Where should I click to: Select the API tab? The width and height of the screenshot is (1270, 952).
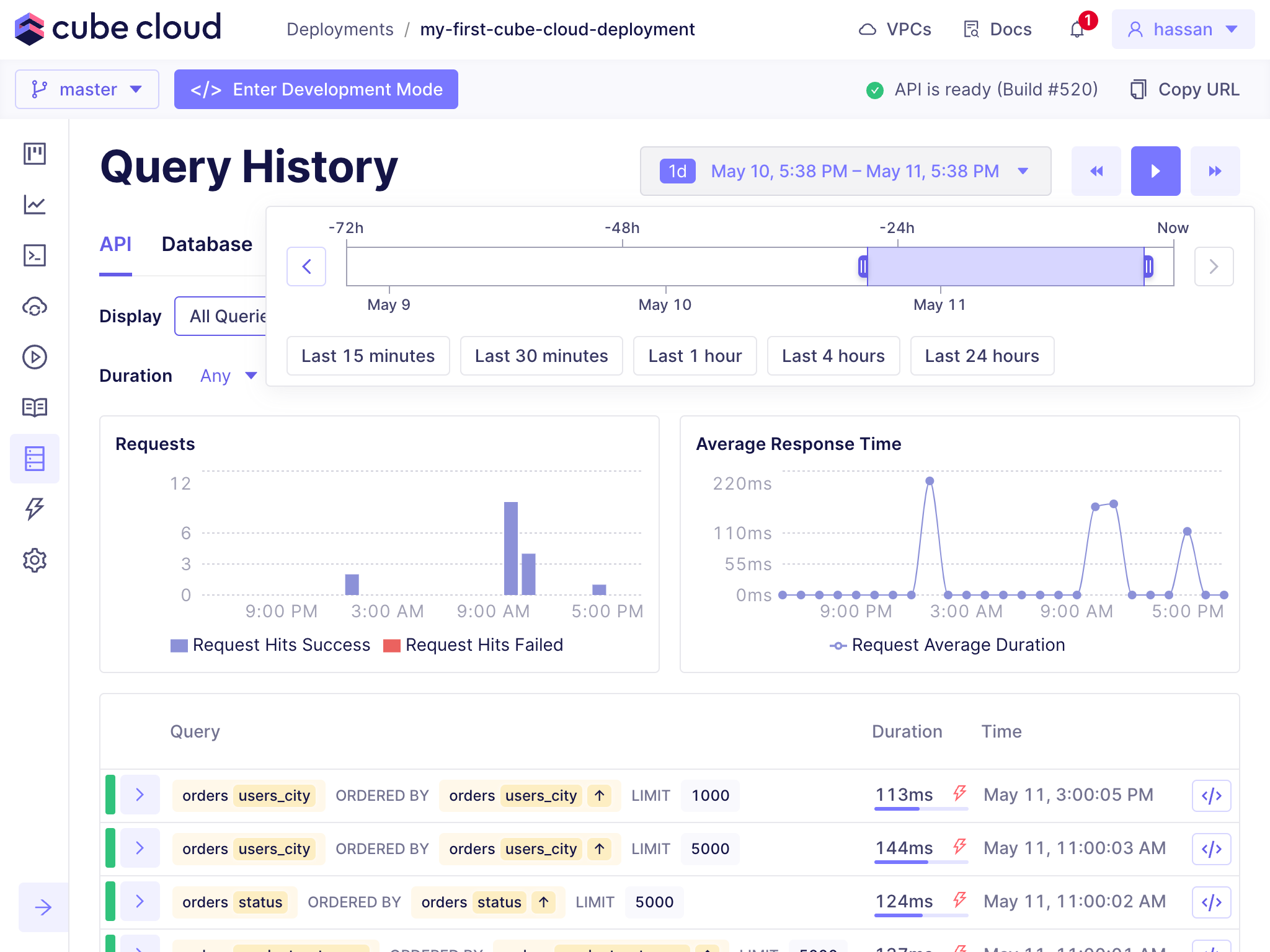pos(115,244)
